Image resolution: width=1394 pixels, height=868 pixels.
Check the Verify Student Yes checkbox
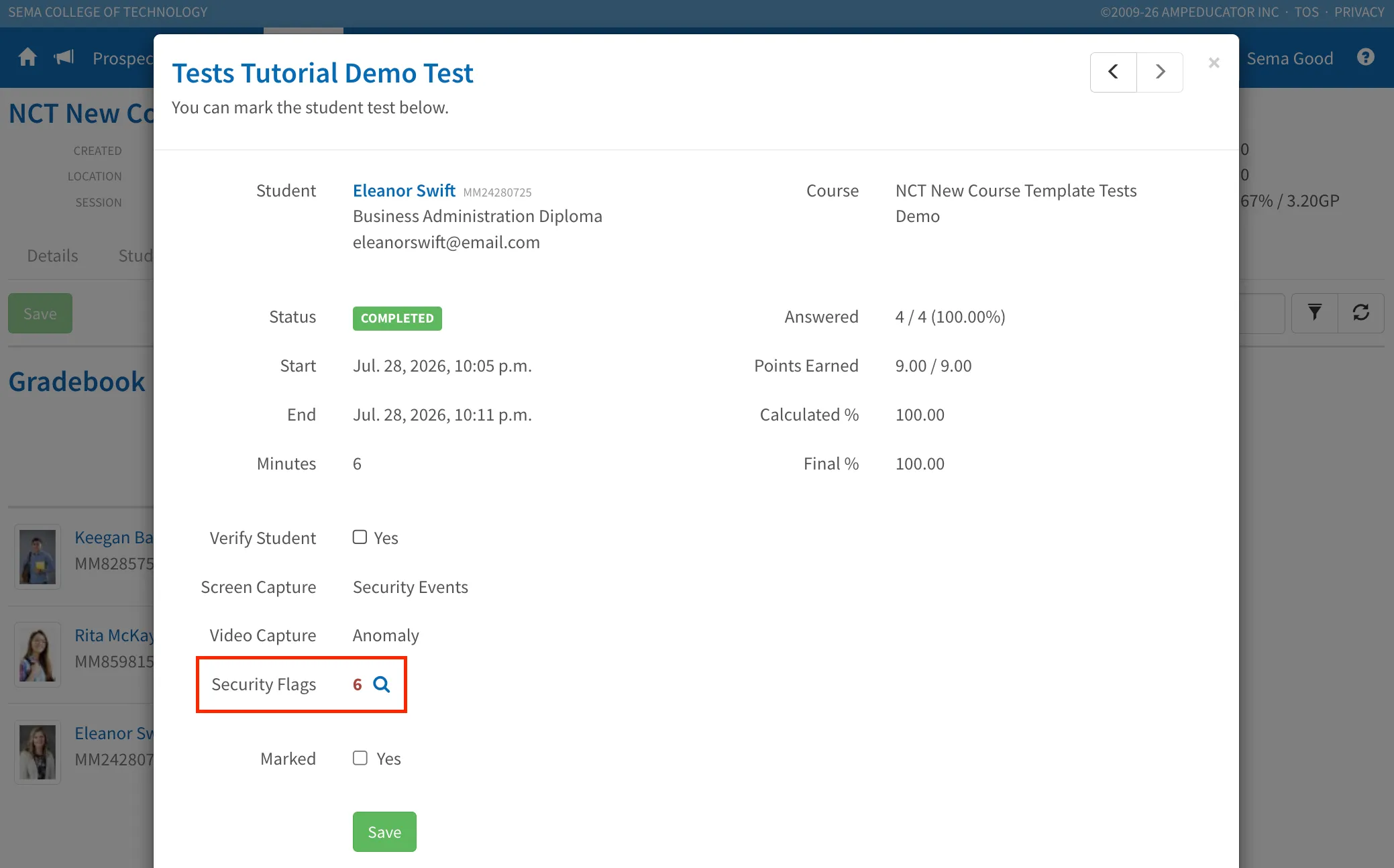pyautogui.click(x=360, y=537)
